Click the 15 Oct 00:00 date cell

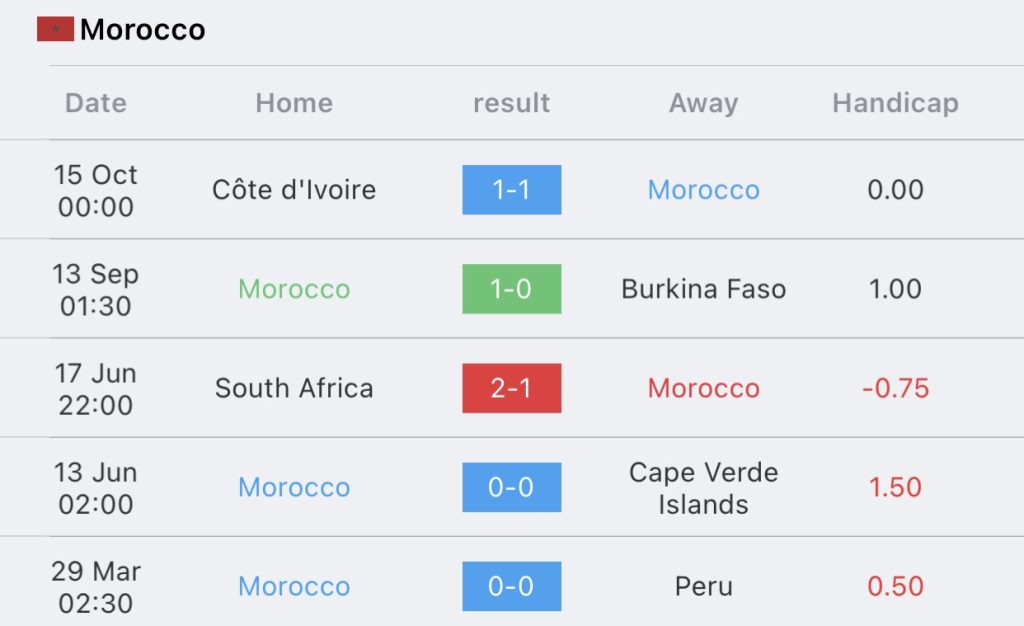click(96, 191)
